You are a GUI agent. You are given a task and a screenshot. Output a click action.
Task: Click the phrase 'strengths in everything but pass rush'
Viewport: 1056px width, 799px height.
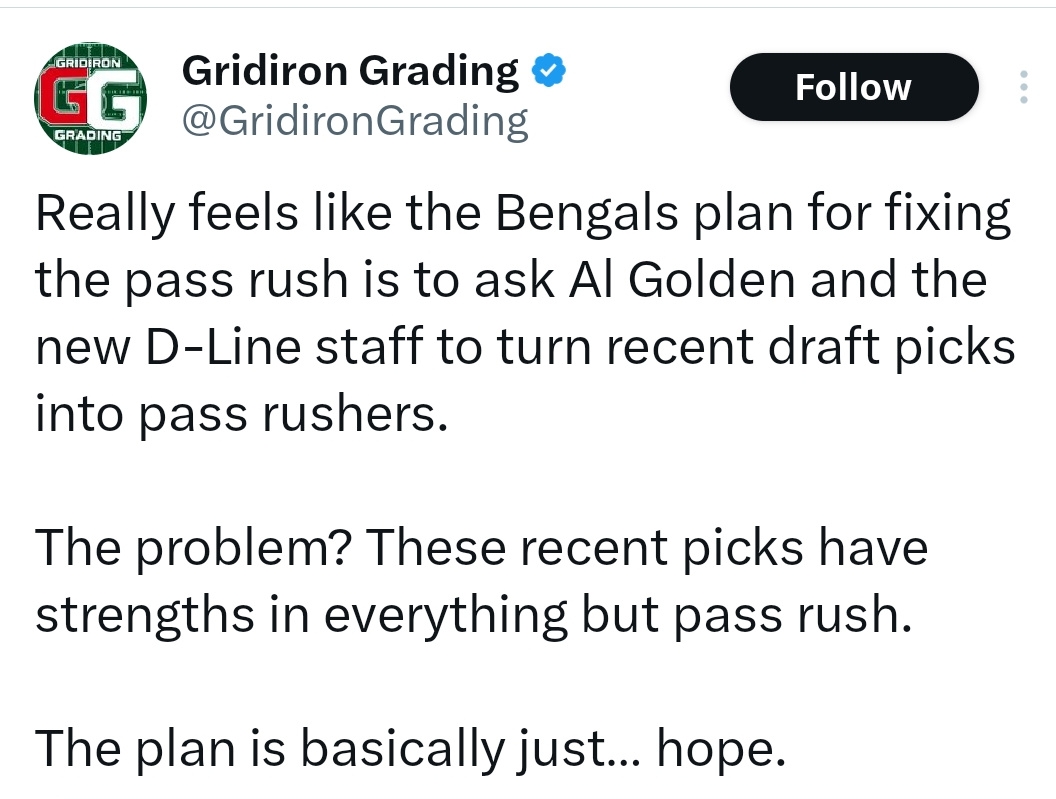pyautogui.click(x=469, y=615)
